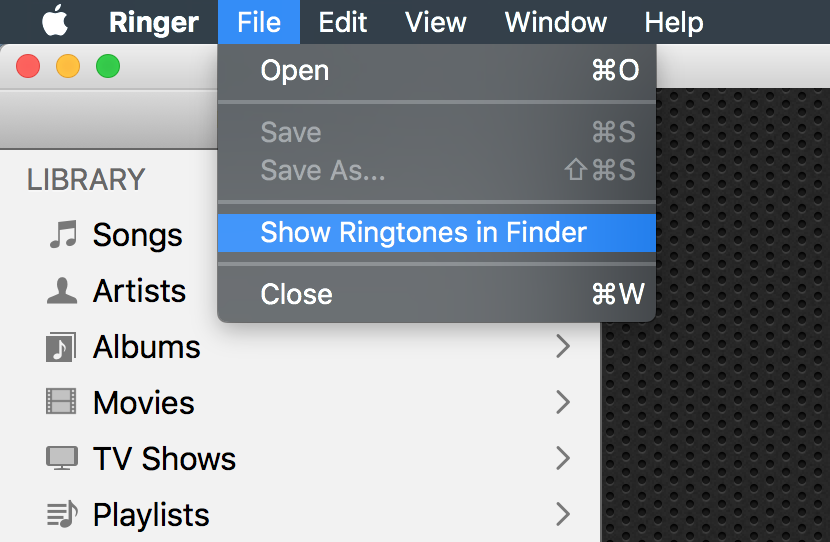
Task: Expand the Movies row chevron
Action: (x=563, y=403)
